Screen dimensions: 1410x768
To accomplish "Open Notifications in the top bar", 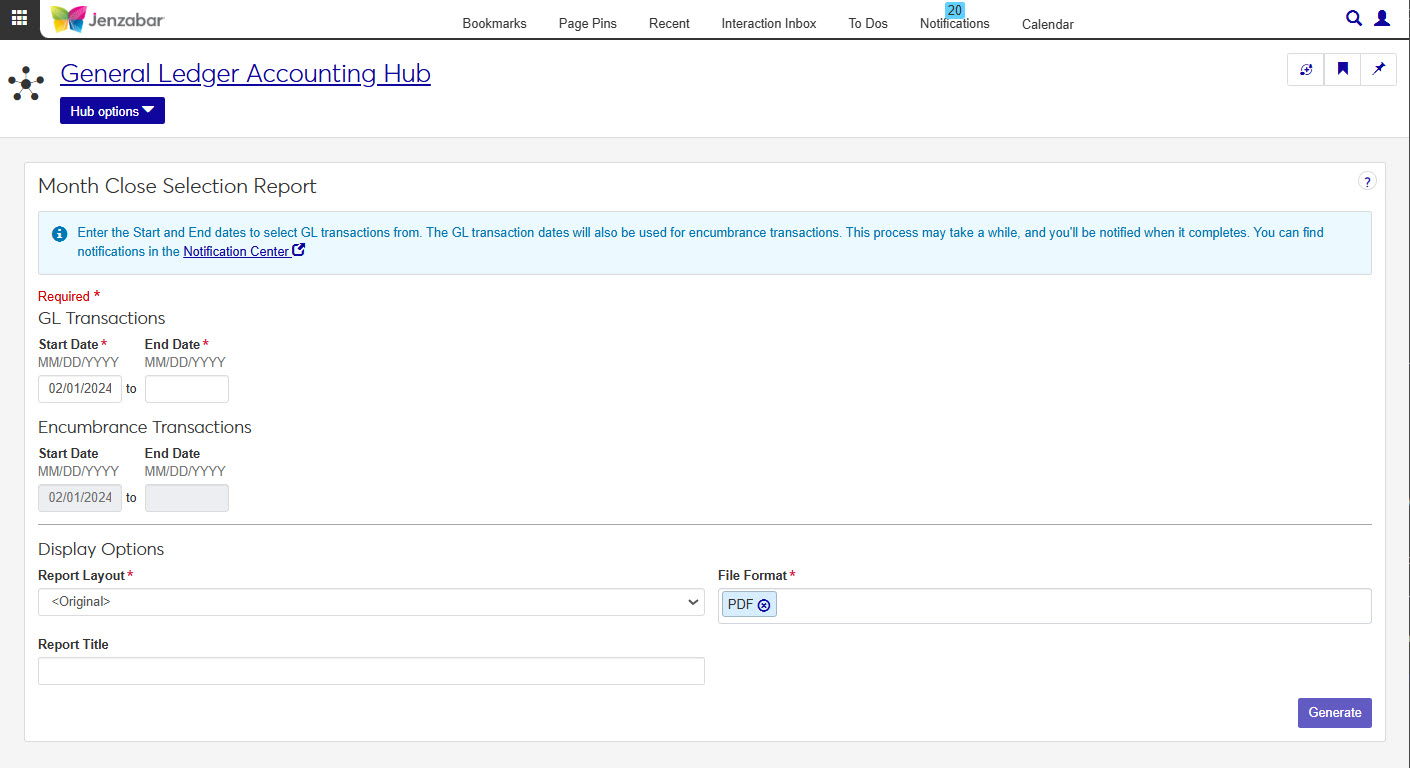I will [x=954, y=23].
